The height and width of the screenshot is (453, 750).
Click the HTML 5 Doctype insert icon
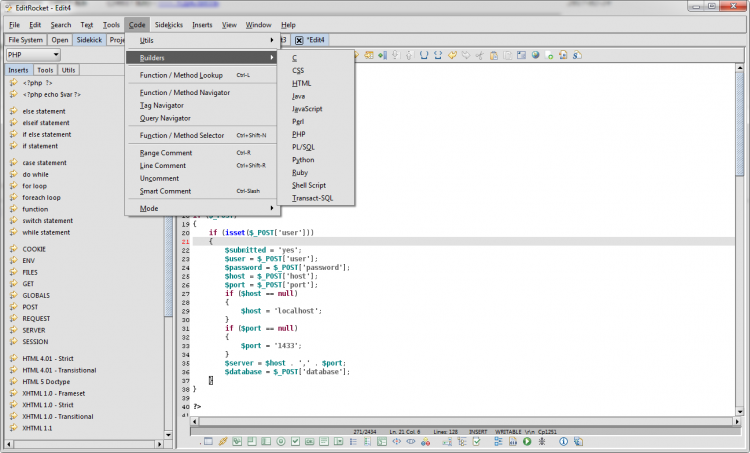pos(14,381)
